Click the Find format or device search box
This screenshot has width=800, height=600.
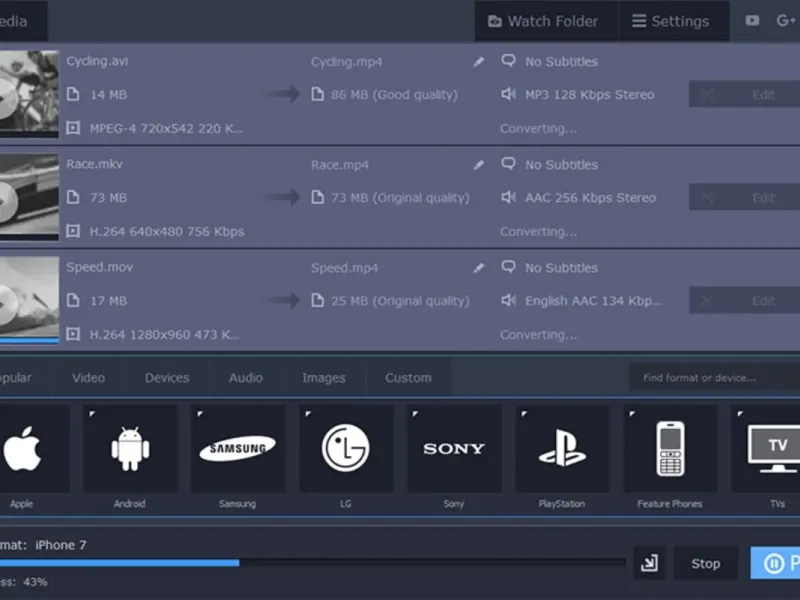point(714,378)
